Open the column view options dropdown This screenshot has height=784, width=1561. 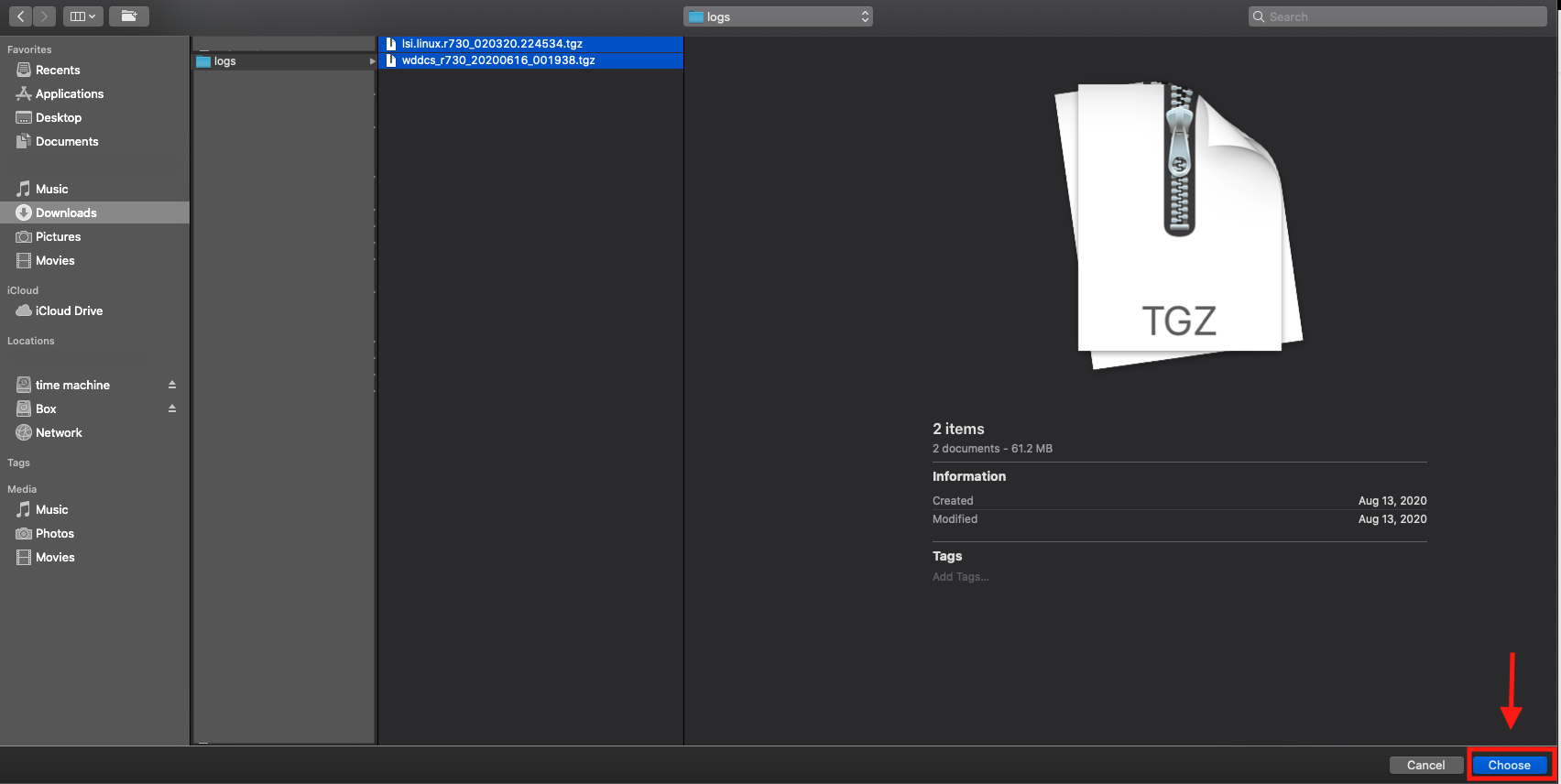(x=82, y=16)
